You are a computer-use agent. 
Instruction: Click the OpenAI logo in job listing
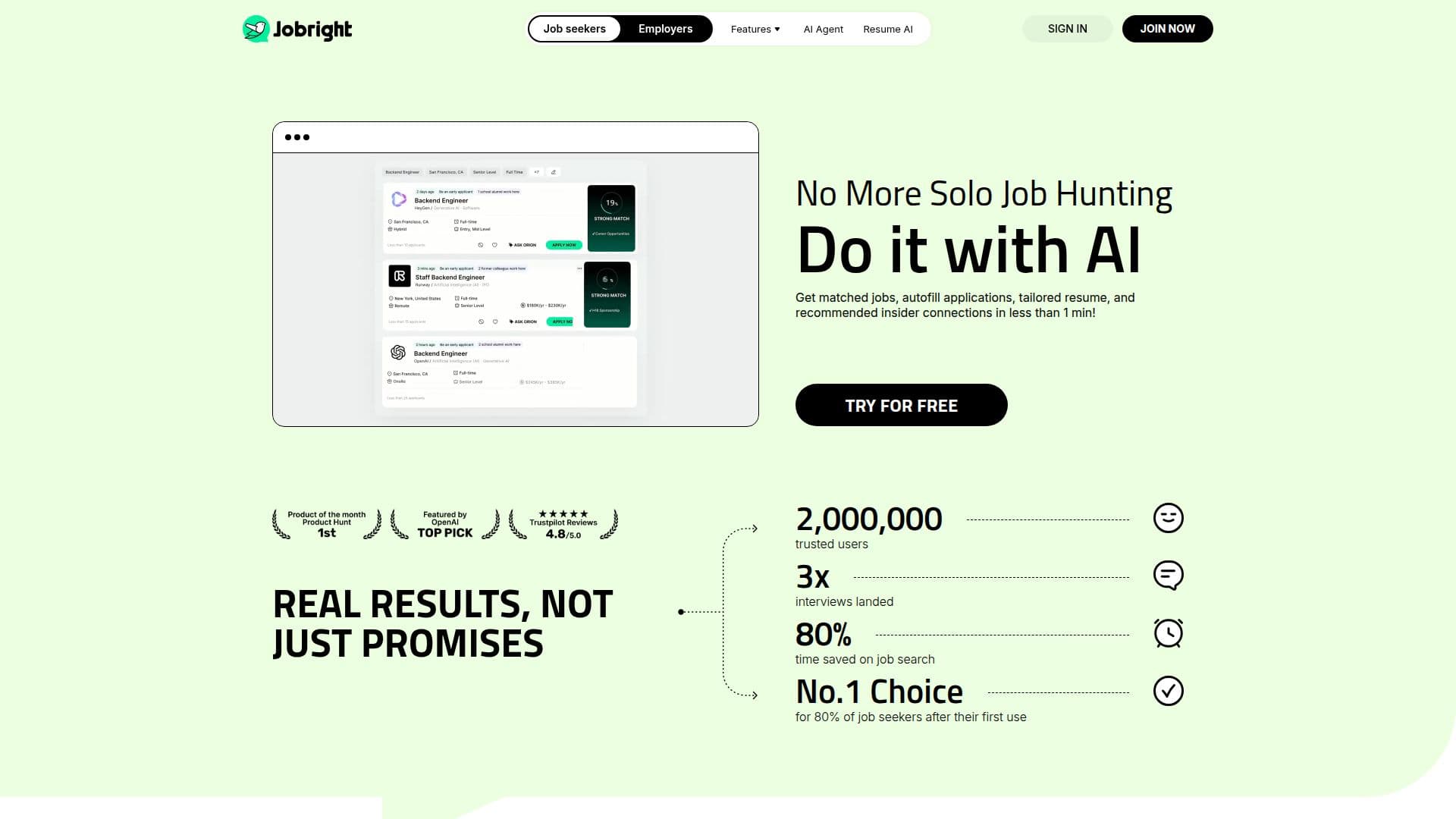[398, 353]
